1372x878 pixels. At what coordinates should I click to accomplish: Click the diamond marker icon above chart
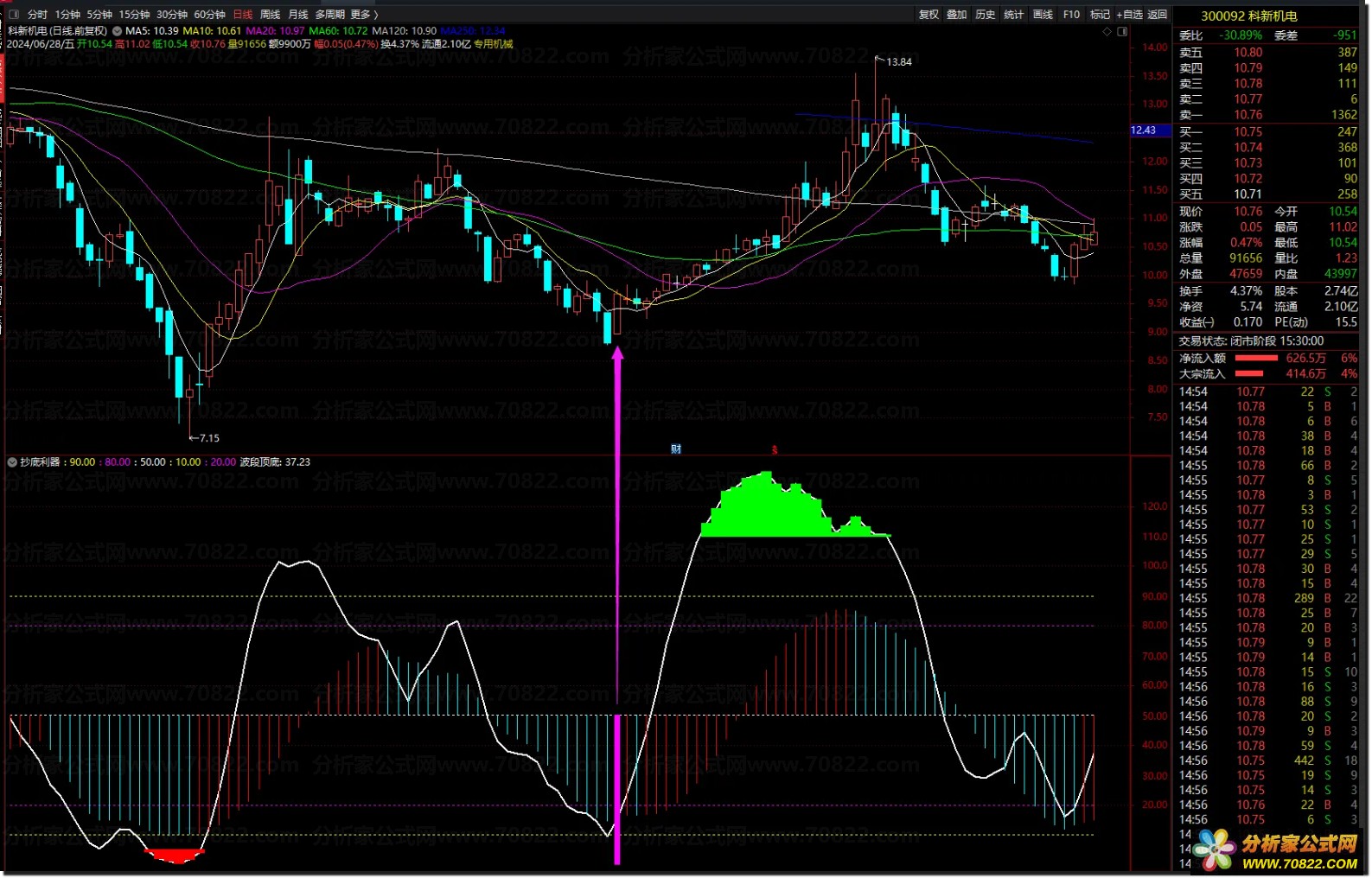pos(1107,31)
